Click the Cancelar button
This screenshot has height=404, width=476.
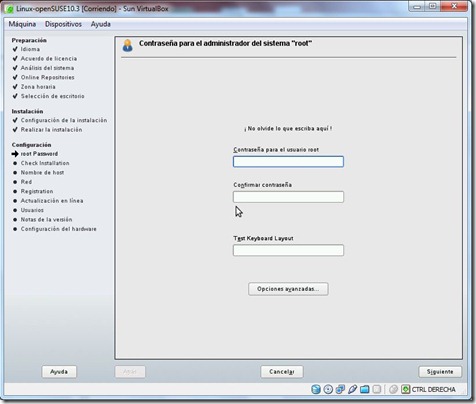pos(282,372)
